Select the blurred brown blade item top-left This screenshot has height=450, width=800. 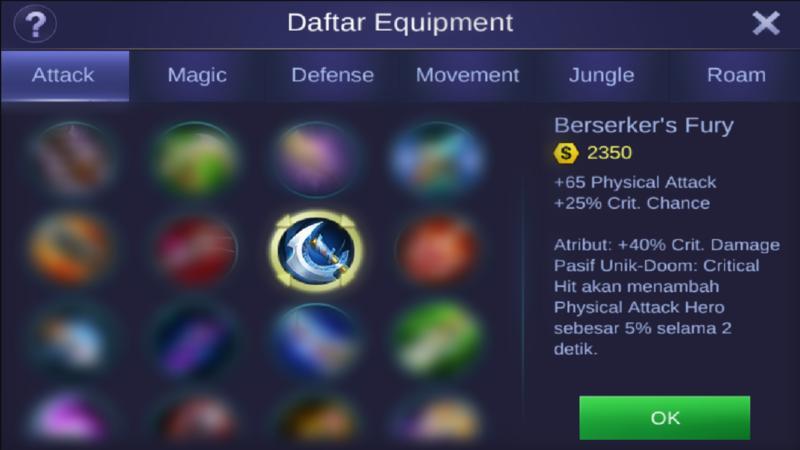[x=71, y=159]
